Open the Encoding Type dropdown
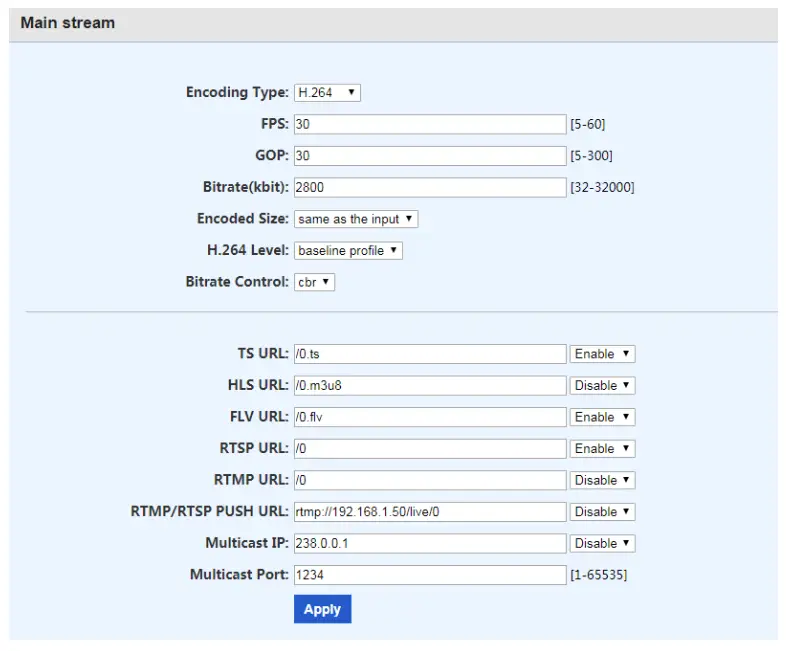 coord(327,93)
